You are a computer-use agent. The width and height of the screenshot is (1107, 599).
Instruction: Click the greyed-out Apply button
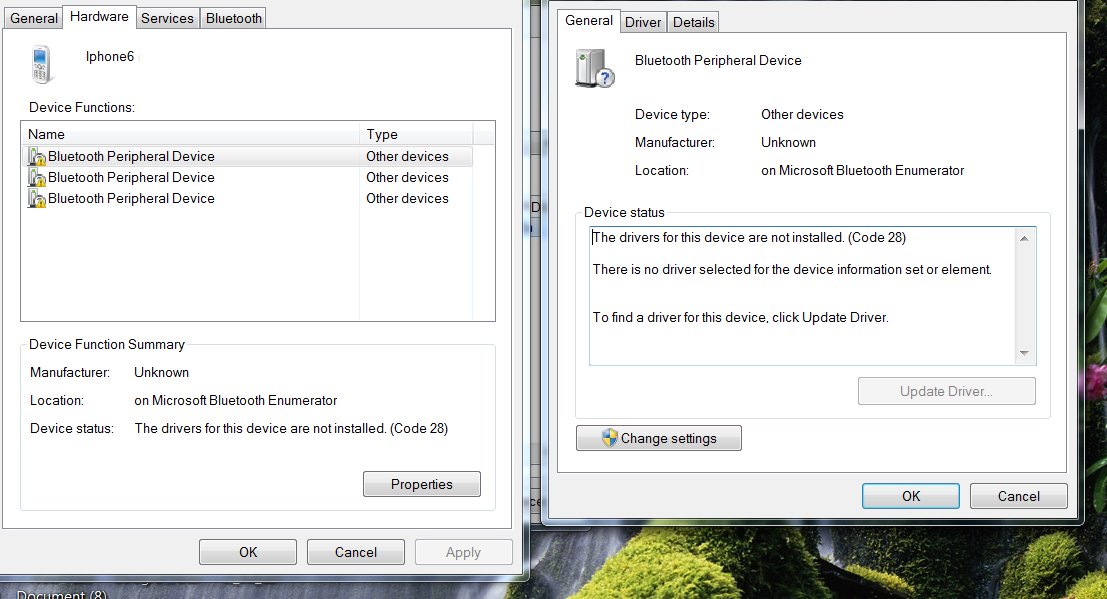463,552
